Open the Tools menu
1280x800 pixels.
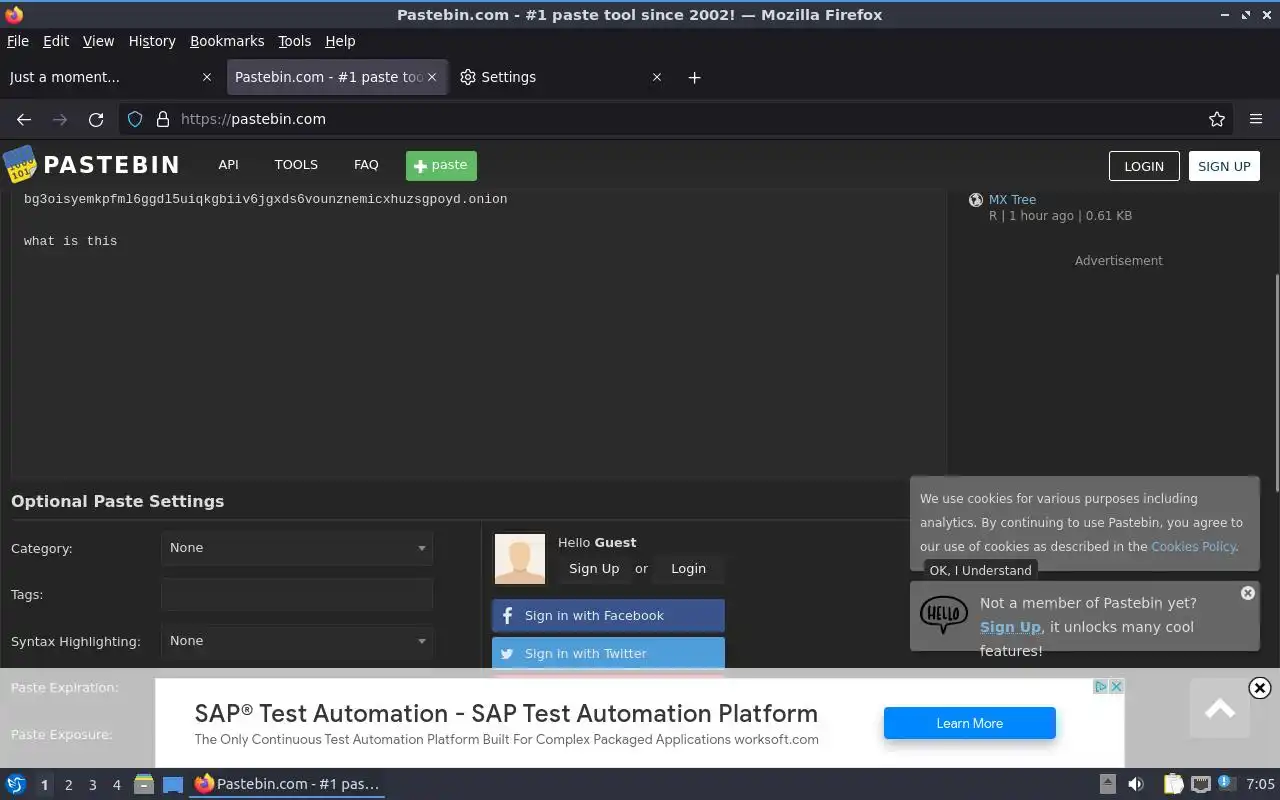click(294, 41)
